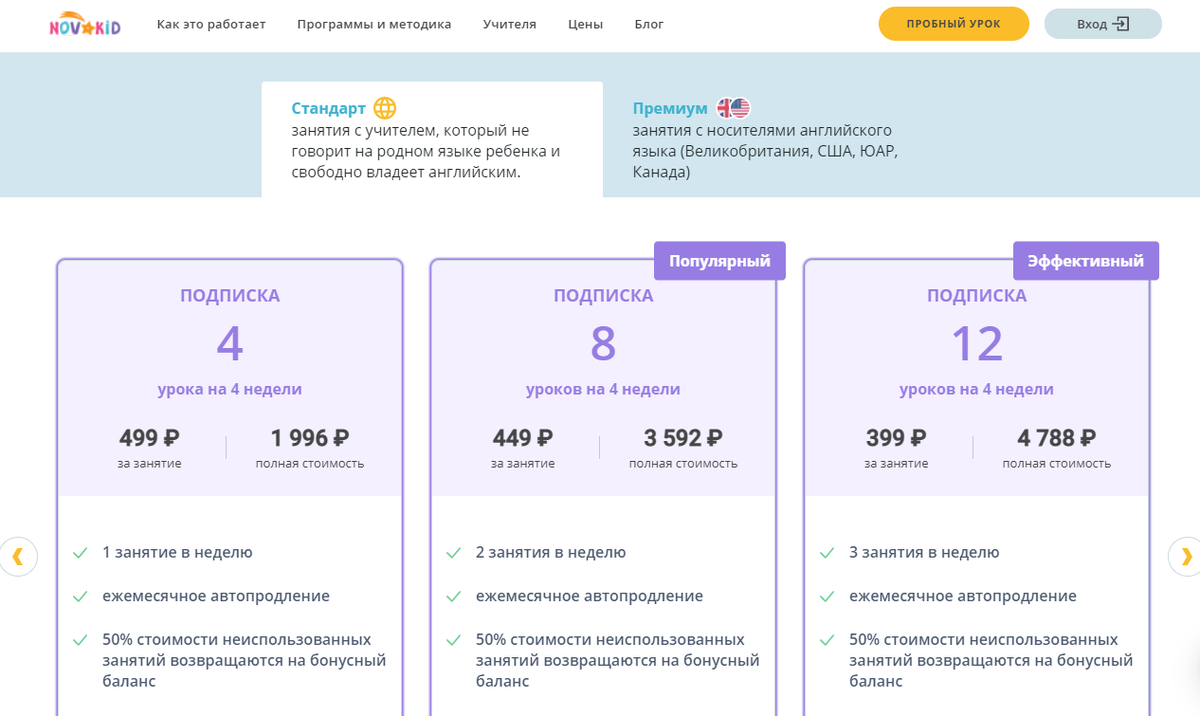Go to the Учителя page
Viewport: 1200px width, 716px height.
[510, 24]
